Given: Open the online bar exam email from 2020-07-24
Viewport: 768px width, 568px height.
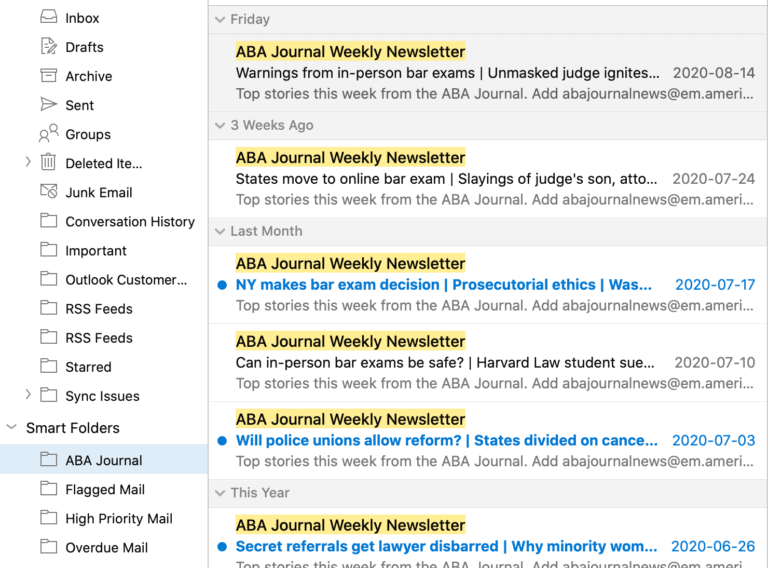Looking at the screenshot, I should [488, 179].
